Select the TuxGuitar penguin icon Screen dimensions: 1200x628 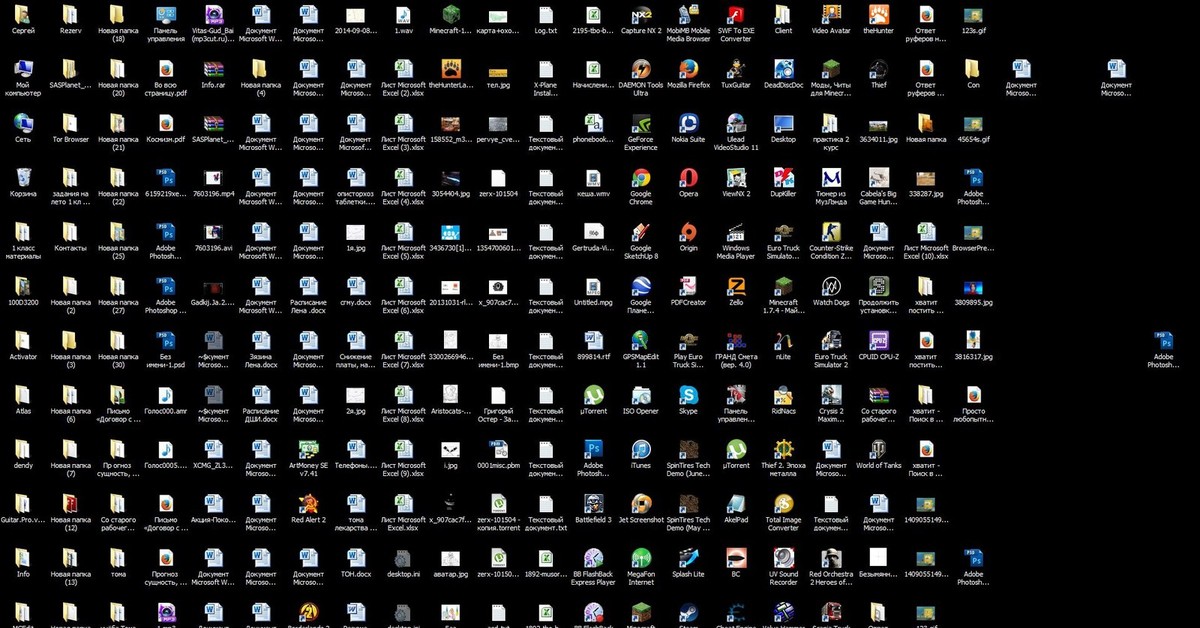point(736,69)
